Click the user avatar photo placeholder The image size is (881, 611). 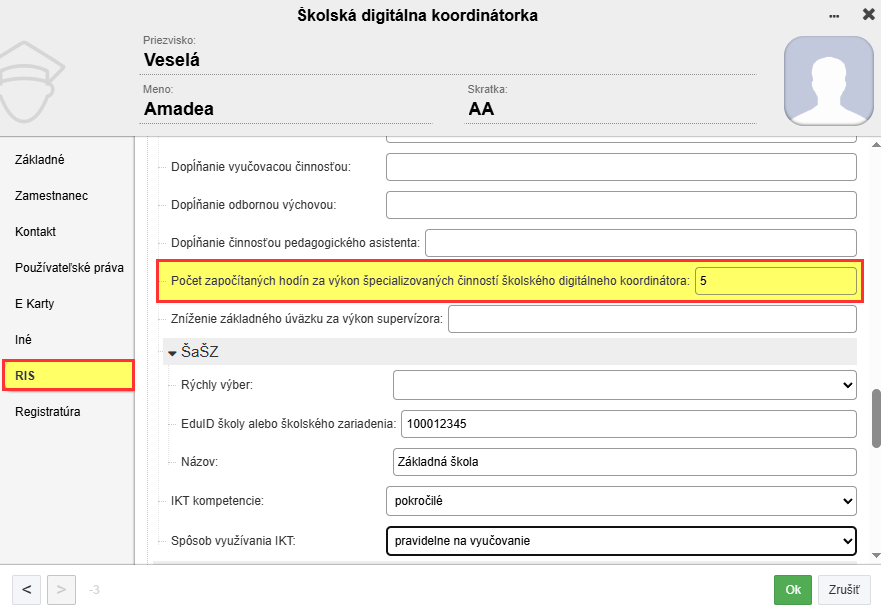point(825,82)
